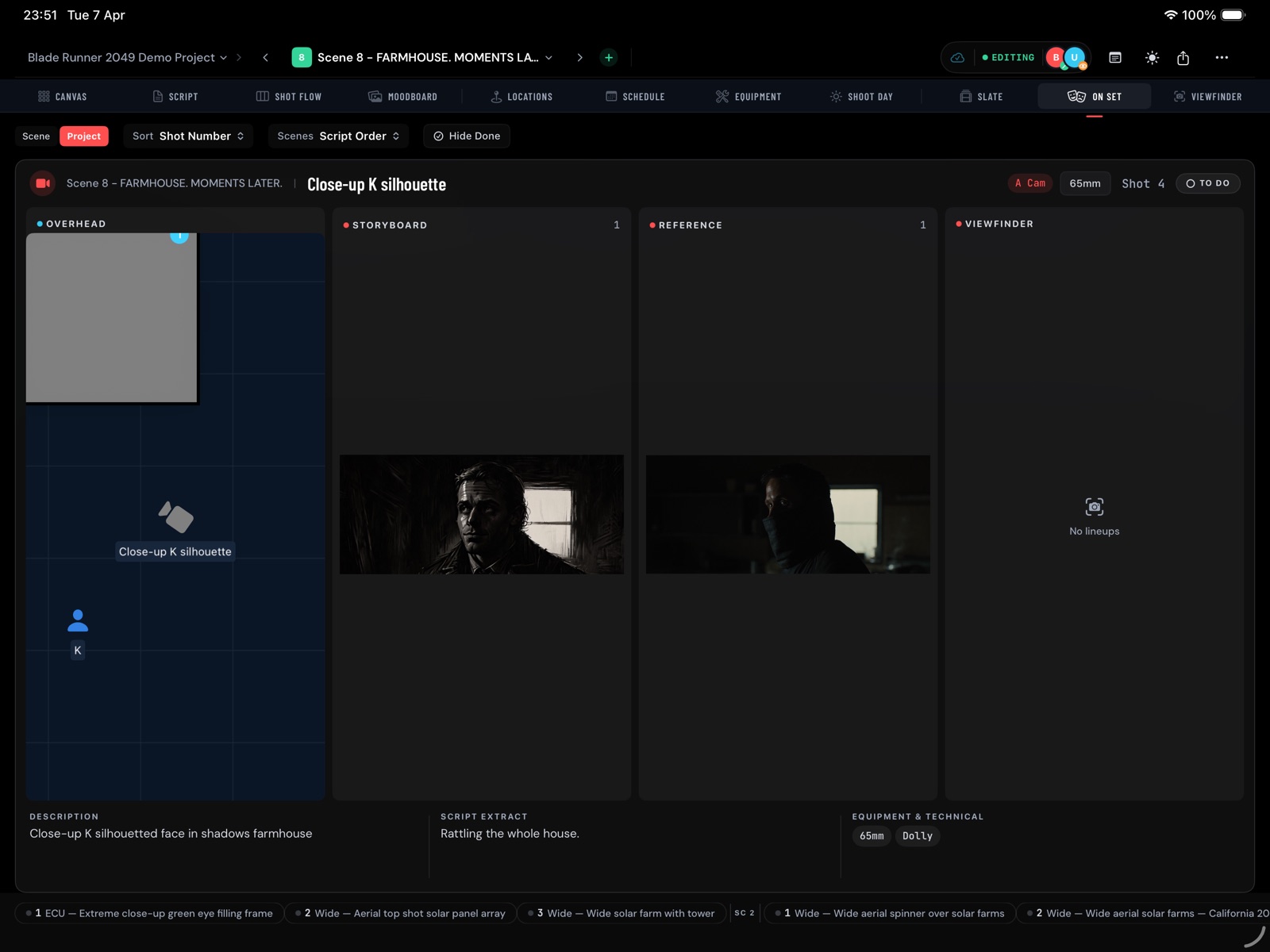Open the share export icon
This screenshot has height=952, width=1270.
tap(1183, 58)
